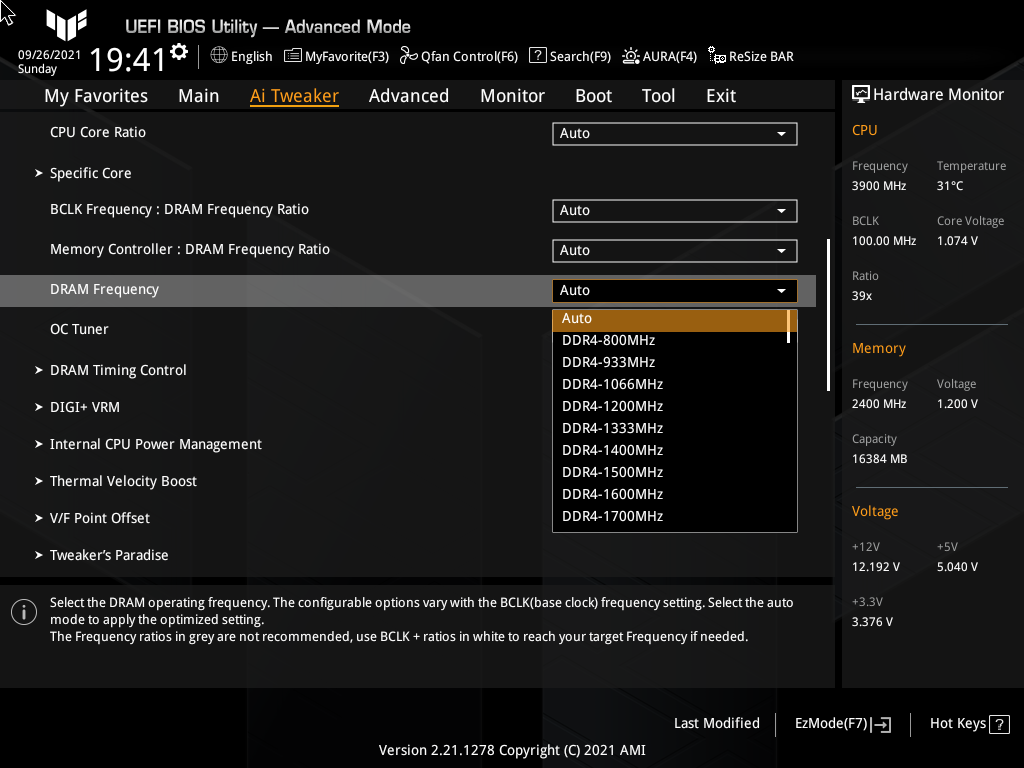This screenshot has height=768, width=1024.
Task: Open the BCLK Frequency : DRAM Frequency Ratio dropdown
Action: coord(674,210)
